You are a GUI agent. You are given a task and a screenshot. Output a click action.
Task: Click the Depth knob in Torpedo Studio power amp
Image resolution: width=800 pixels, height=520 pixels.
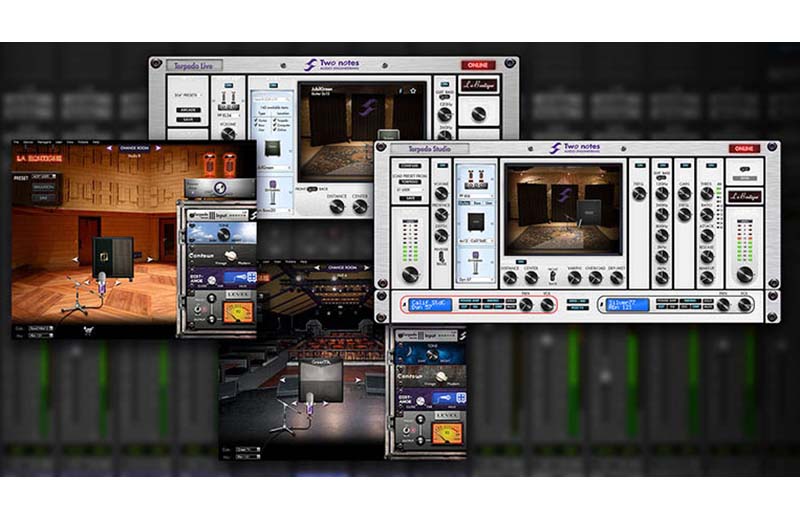click(441, 236)
